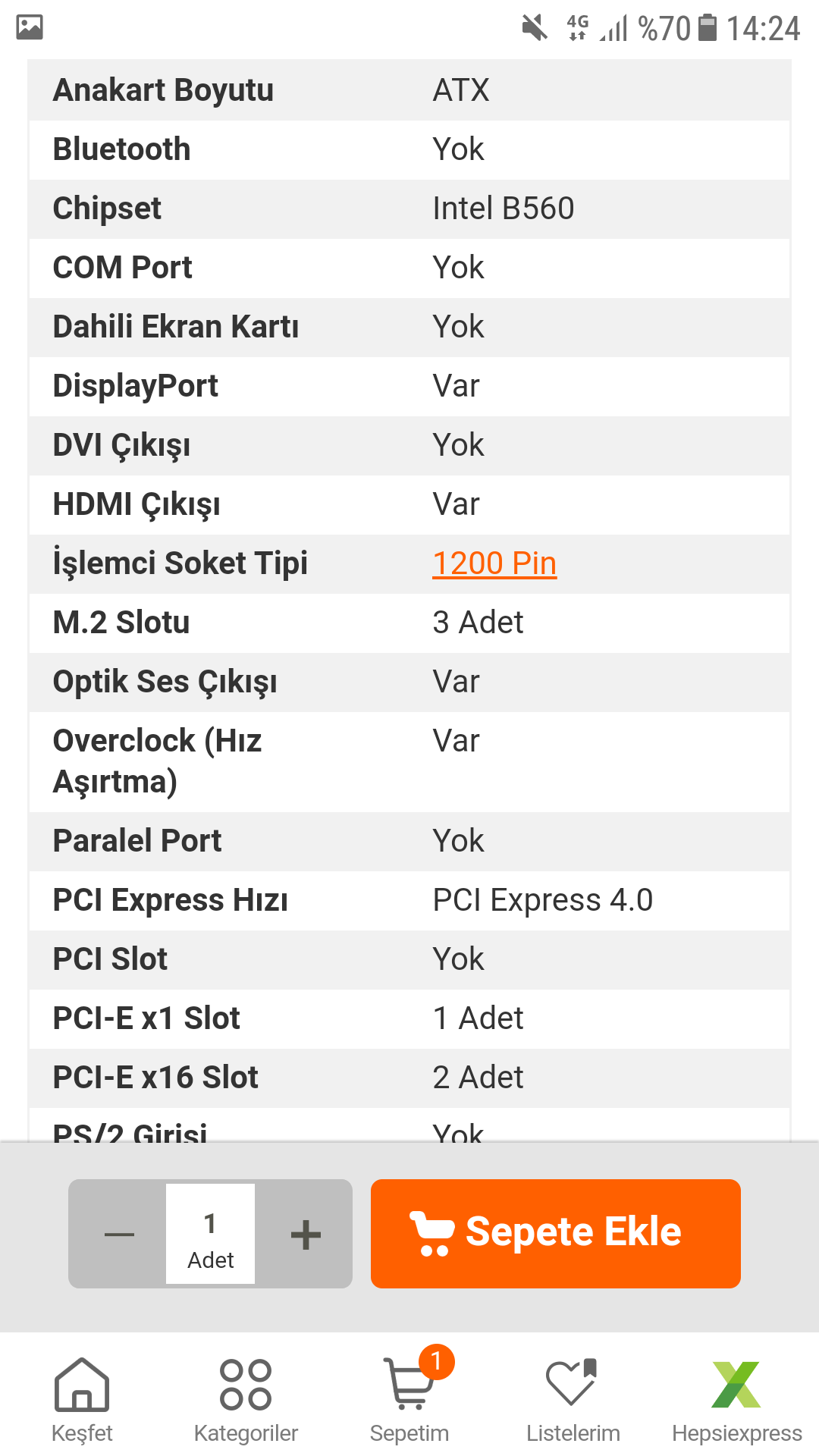Select the Chipset row showing Intel B560
This screenshot has height=1456, width=819.
(409, 209)
